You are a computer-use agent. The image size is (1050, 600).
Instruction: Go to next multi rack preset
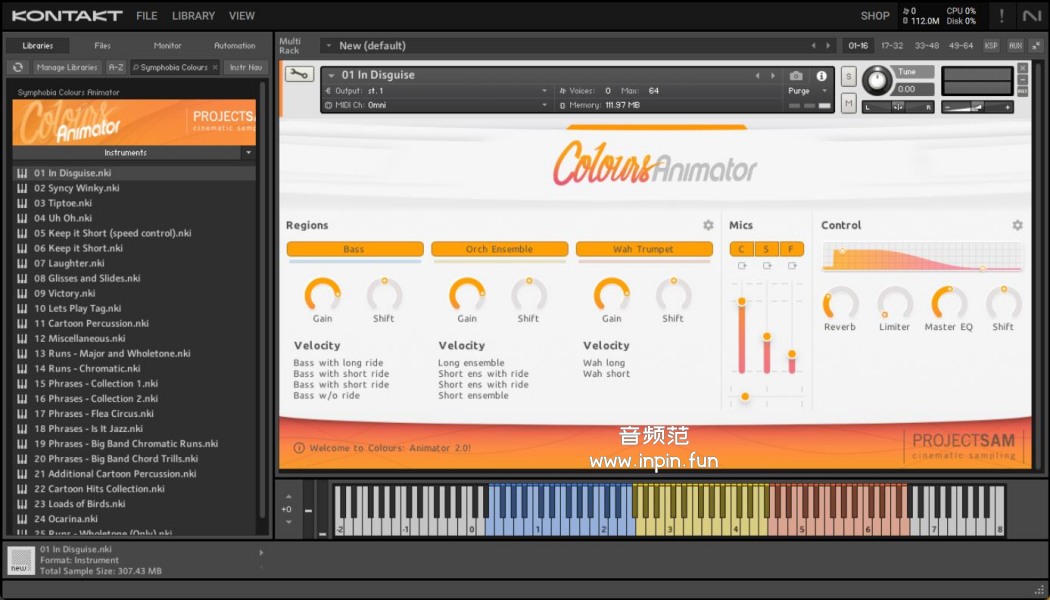pos(828,46)
